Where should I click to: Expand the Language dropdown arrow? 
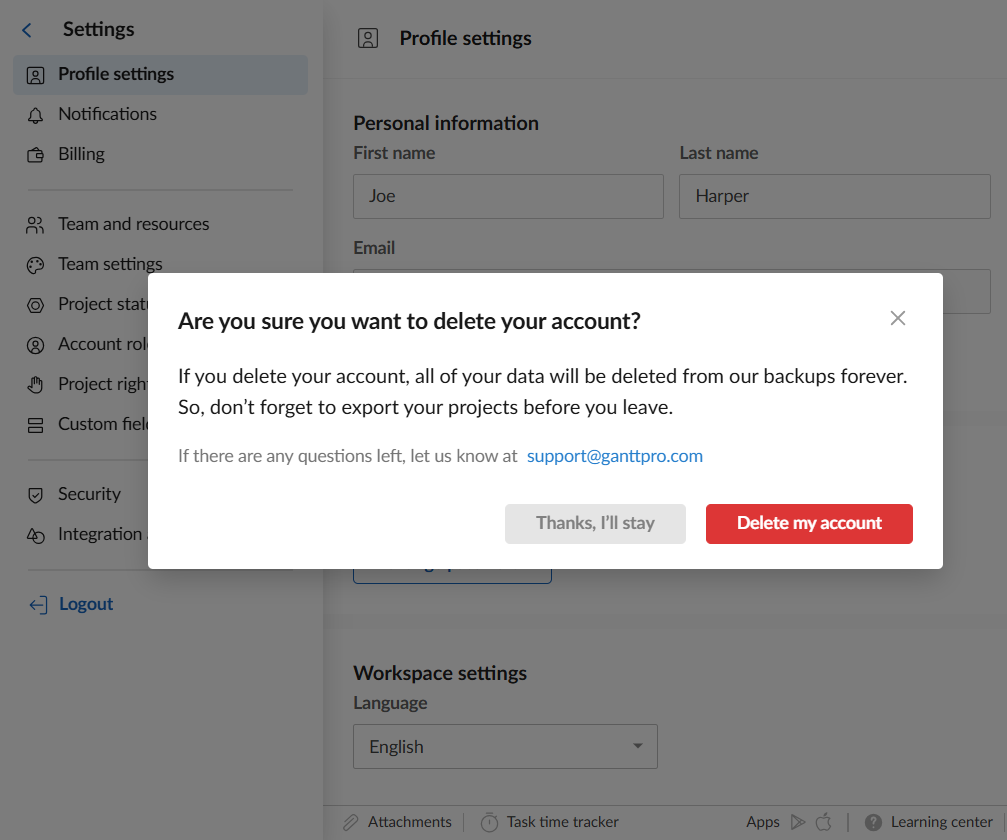[x=637, y=747]
